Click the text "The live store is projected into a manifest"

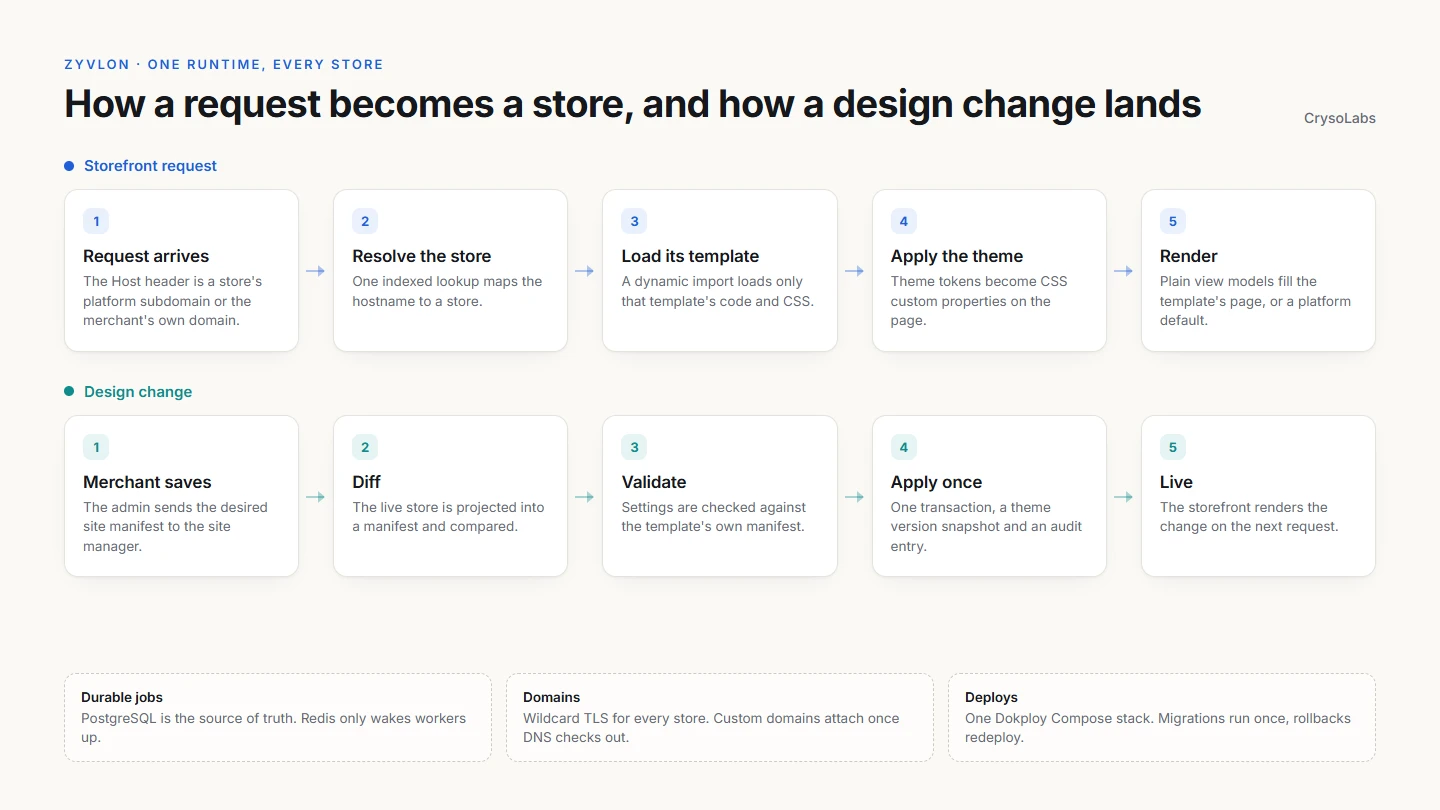pyautogui.click(x=448, y=517)
